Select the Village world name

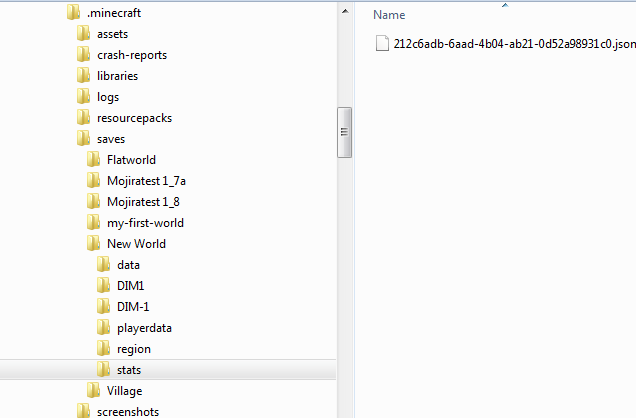[x=125, y=391]
